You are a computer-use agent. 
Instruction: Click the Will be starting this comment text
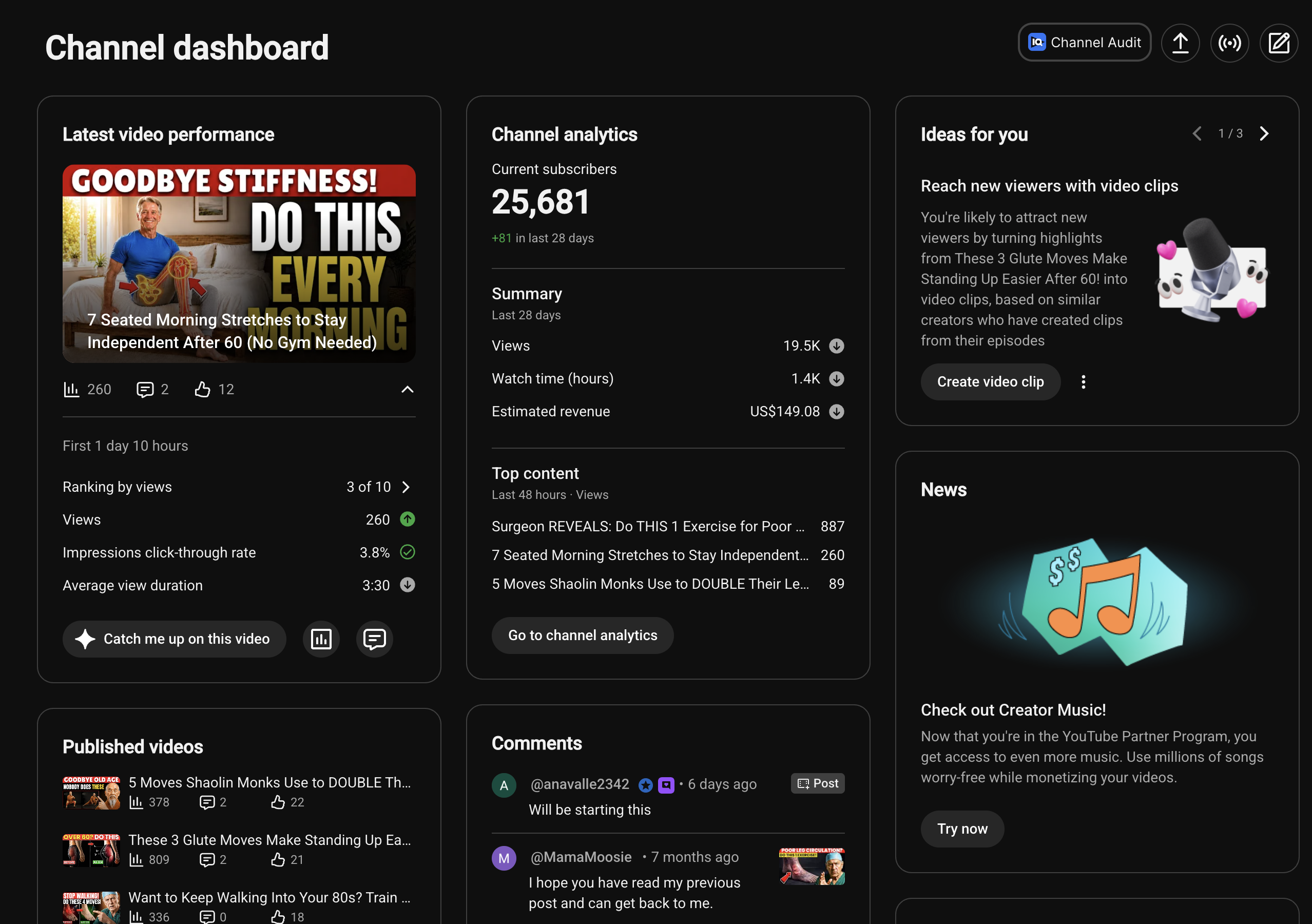pos(589,810)
